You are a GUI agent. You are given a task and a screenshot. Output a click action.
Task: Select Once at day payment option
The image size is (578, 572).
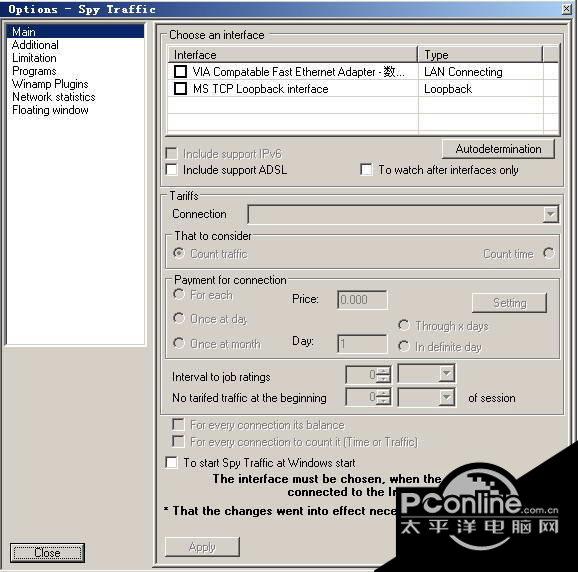coord(179,318)
